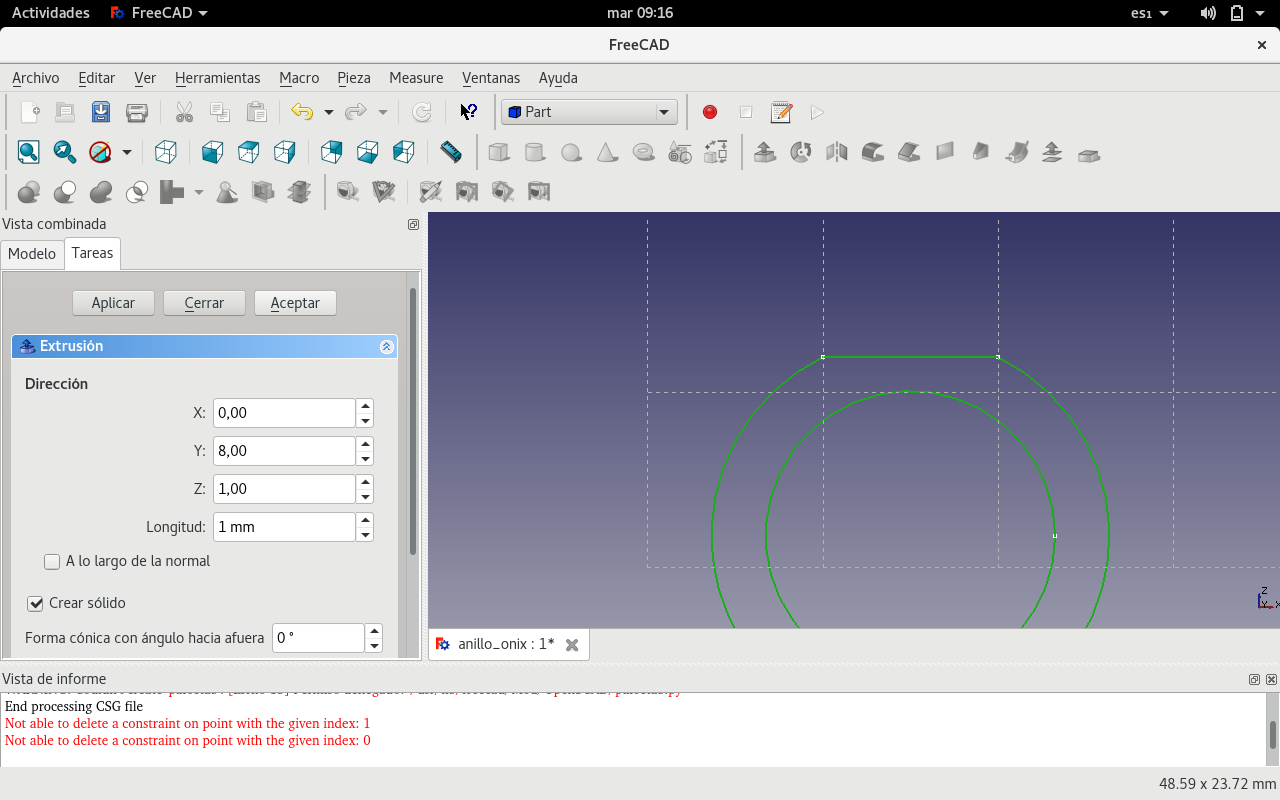The width and height of the screenshot is (1280, 800).
Task: Open the What's This help icon
Action: click(x=468, y=112)
